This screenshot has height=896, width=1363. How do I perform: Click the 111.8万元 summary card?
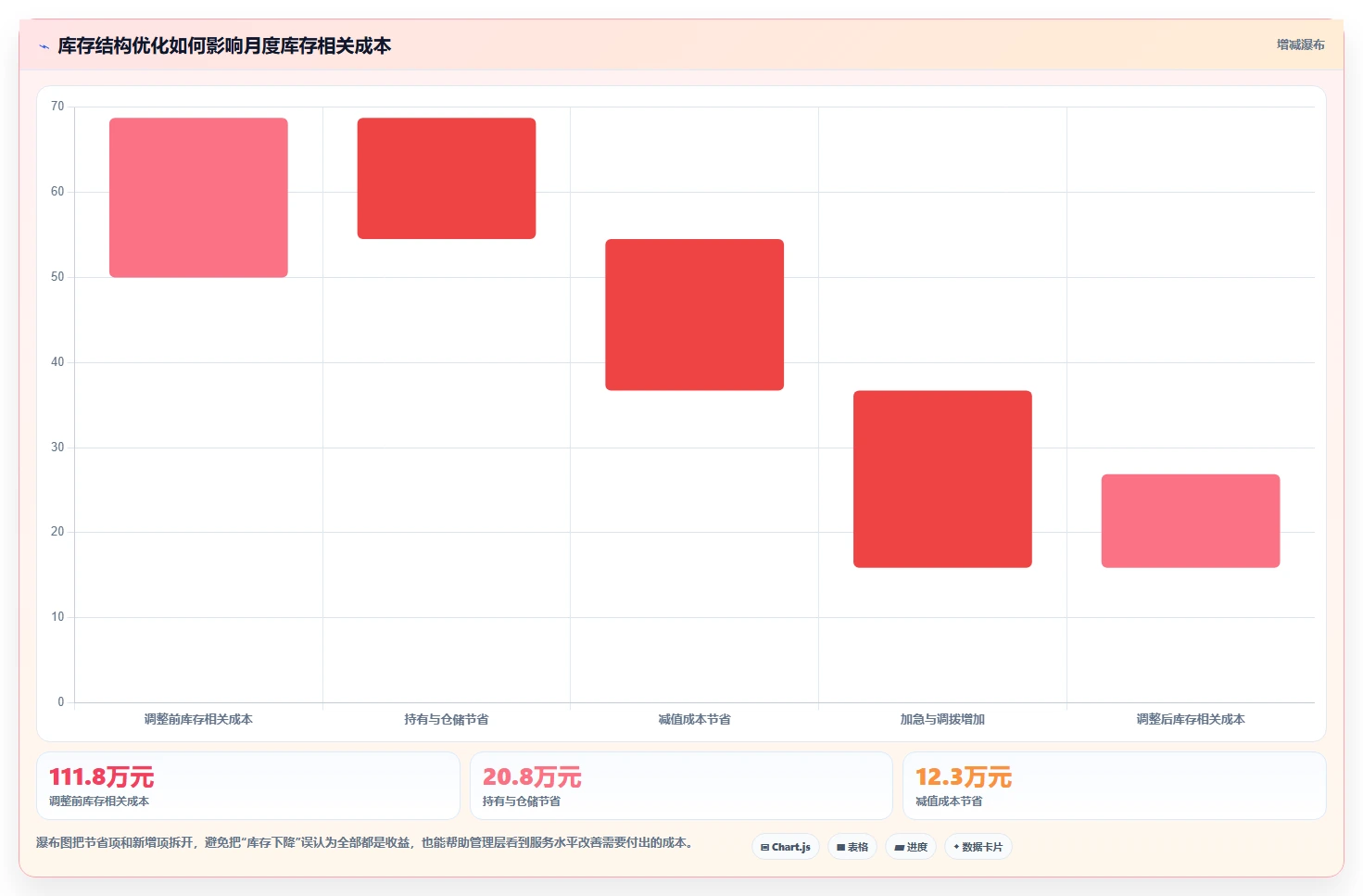click(x=248, y=786)
